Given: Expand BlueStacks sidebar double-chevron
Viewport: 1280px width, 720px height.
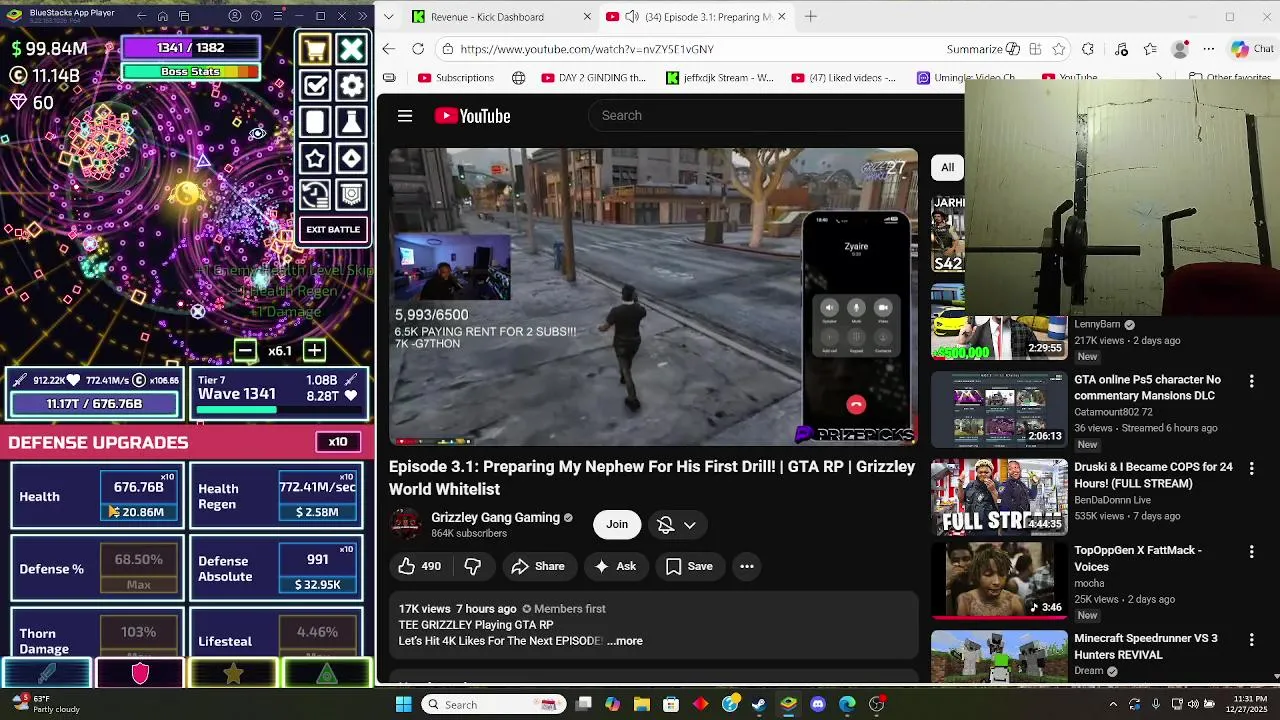Looking at the screenshot, I should click(362, 16).
